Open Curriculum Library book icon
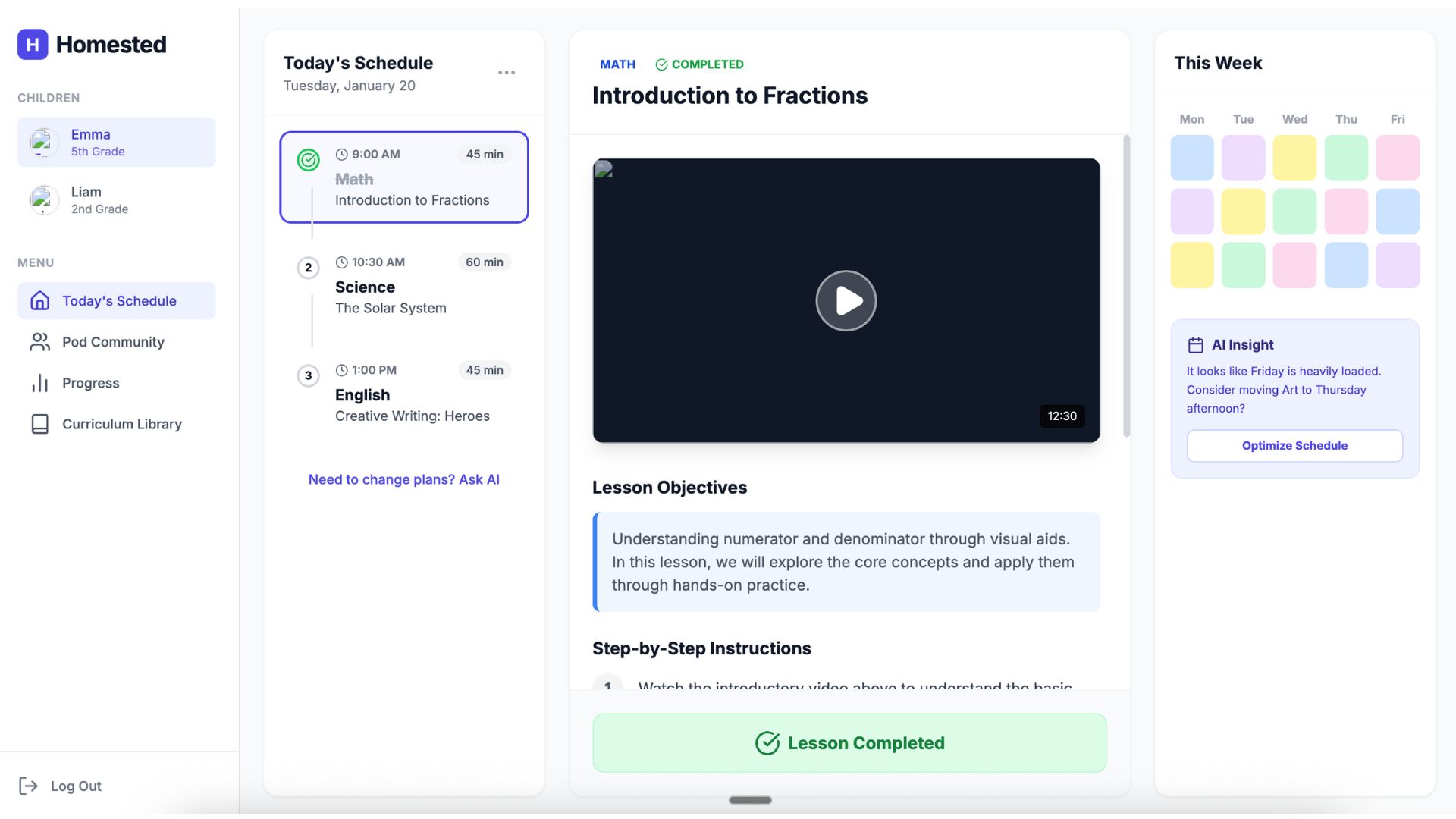 39,424
